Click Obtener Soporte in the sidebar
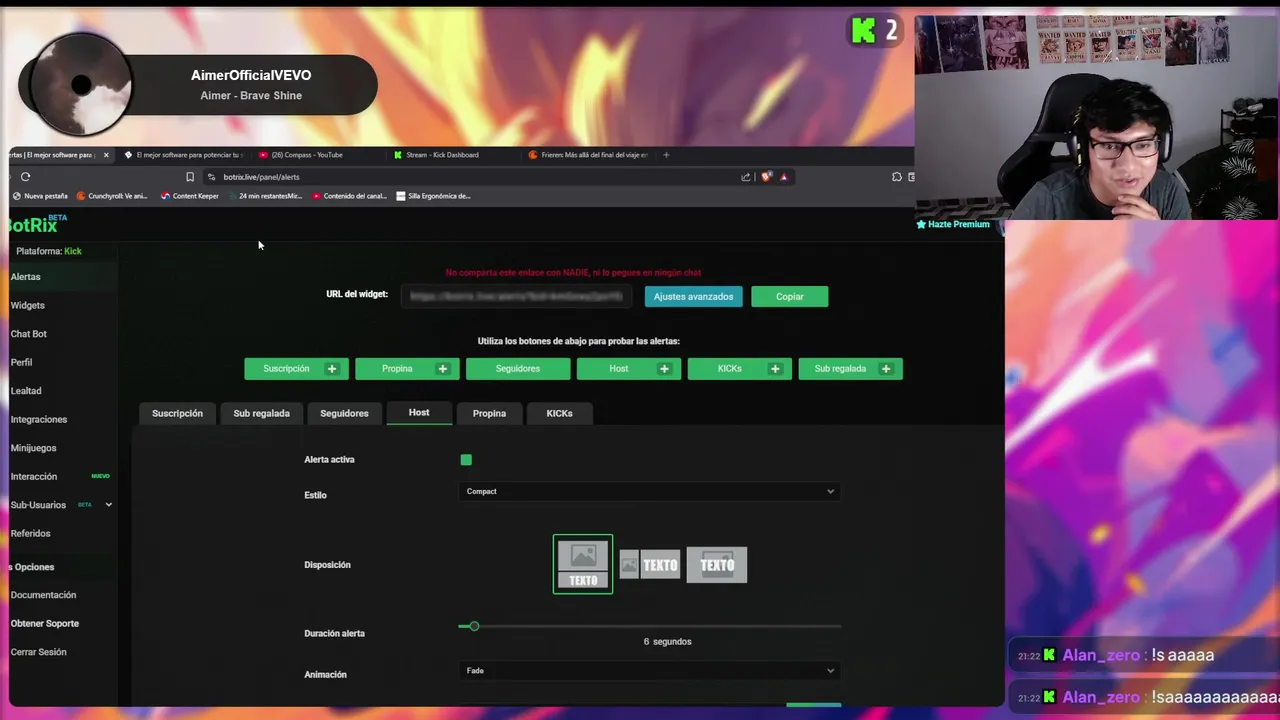The image size is (1280, 720). (45, 624)
